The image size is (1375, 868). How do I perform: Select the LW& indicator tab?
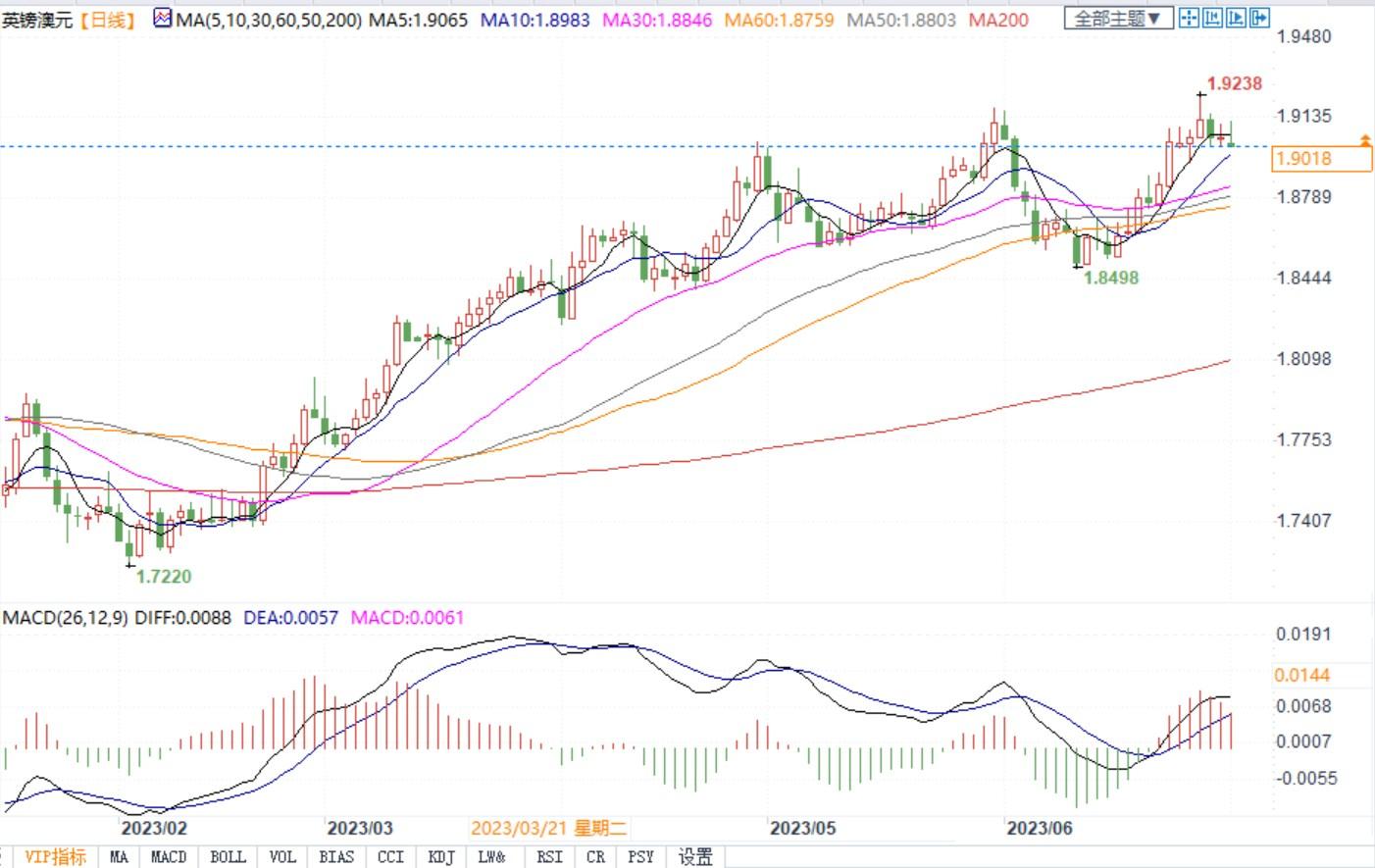coord(491,856)
